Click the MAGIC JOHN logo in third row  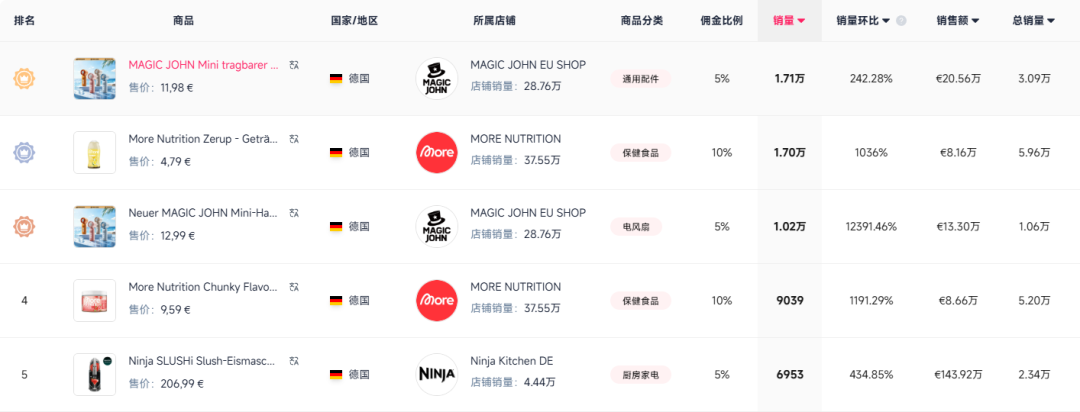tap(437, 226)
